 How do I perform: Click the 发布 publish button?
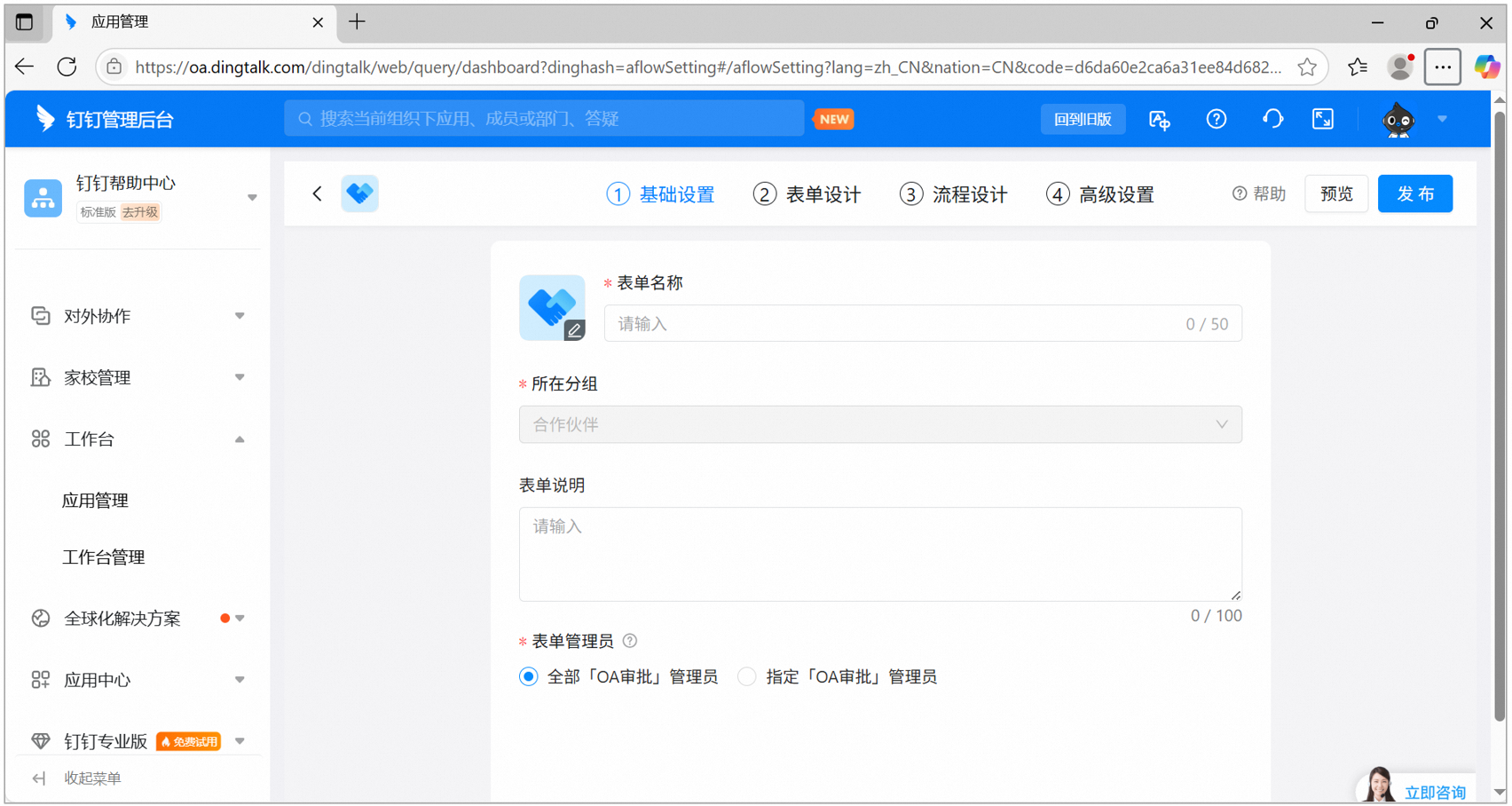[x=1415, y=194]
